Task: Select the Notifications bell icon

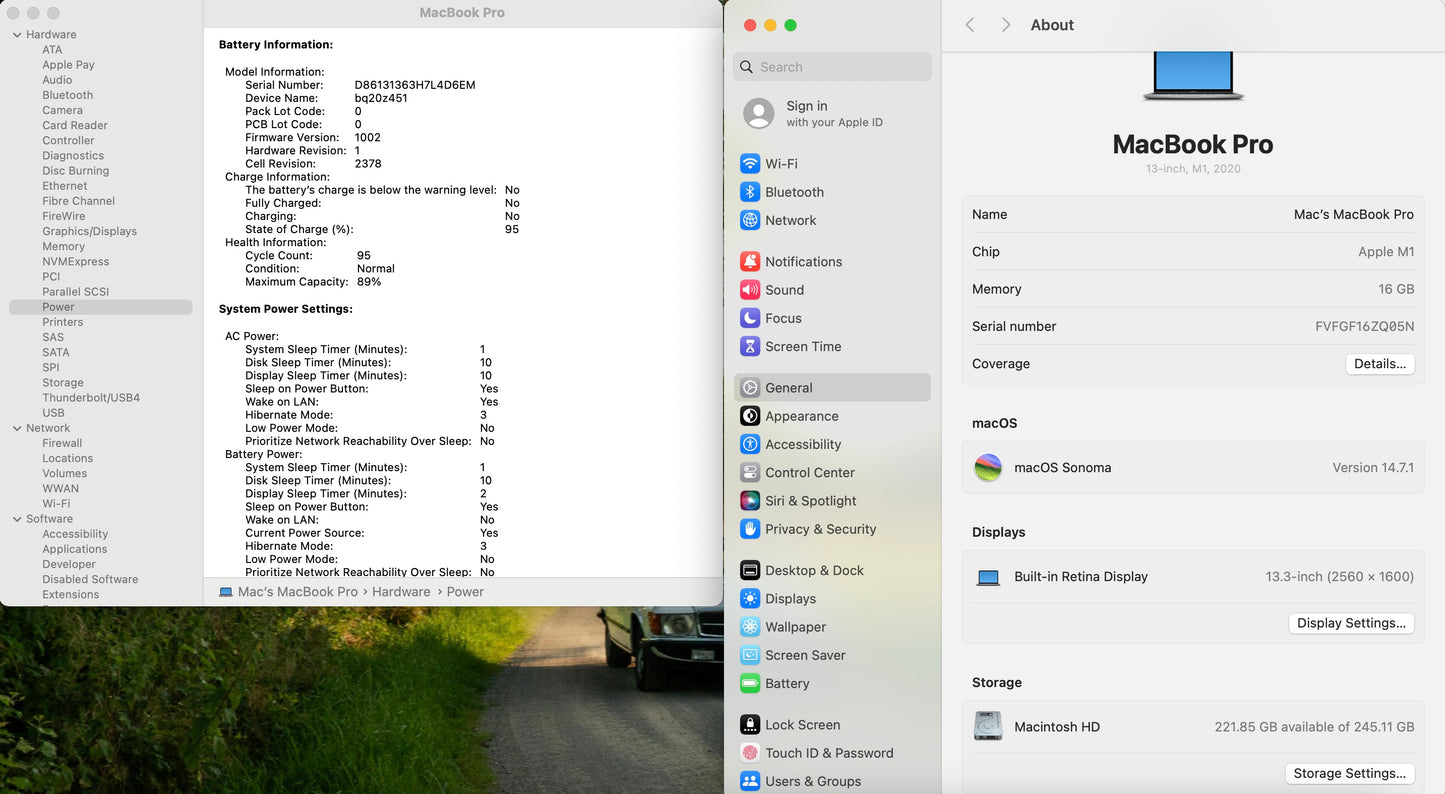Action: [750, 262]
